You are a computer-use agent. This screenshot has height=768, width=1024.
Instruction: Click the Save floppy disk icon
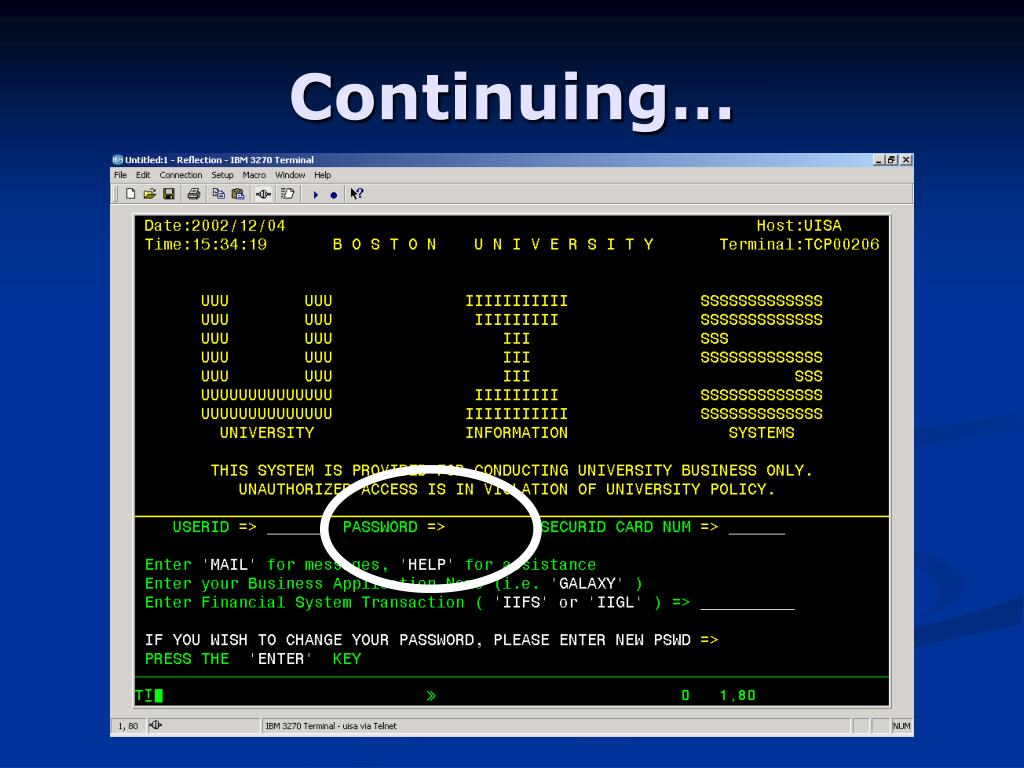click(168, 194)
